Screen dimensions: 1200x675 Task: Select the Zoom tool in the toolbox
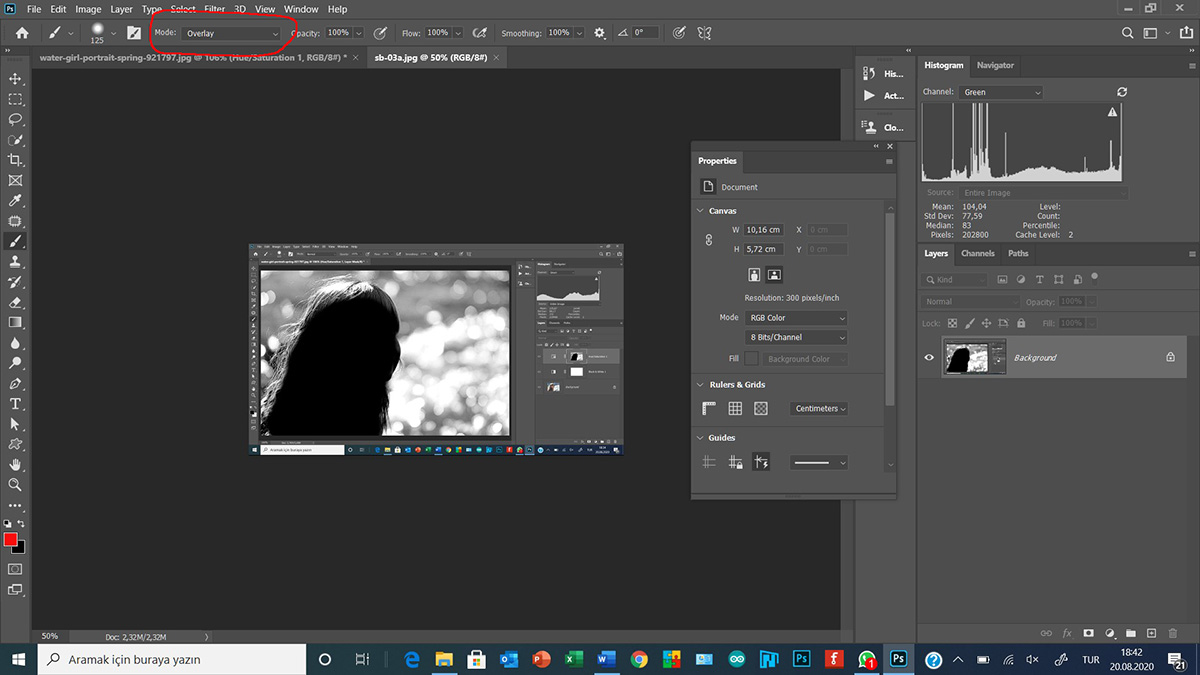(x=15, y=485)
